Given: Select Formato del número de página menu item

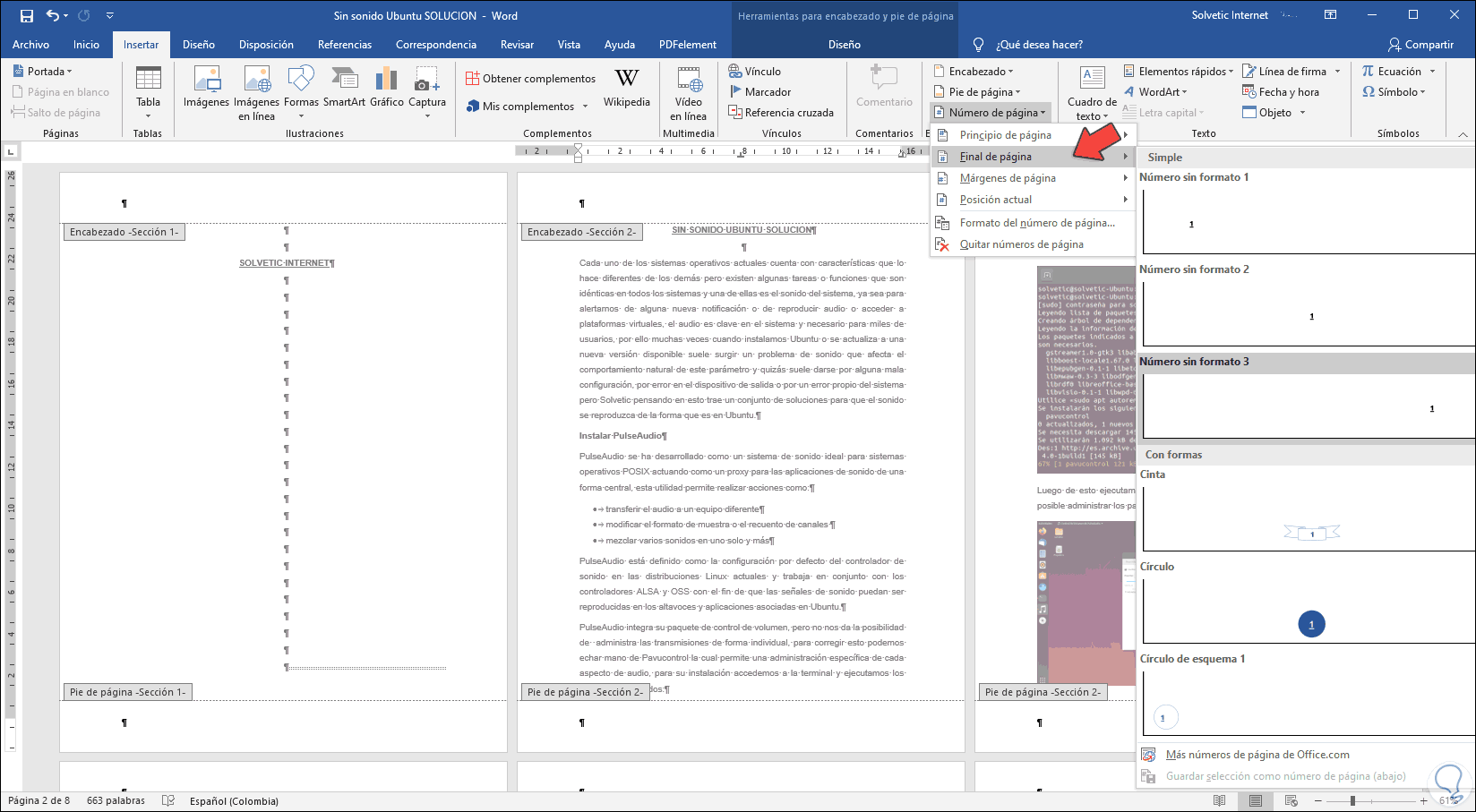Looking at the screenshot, I should tap(1036, 223).
